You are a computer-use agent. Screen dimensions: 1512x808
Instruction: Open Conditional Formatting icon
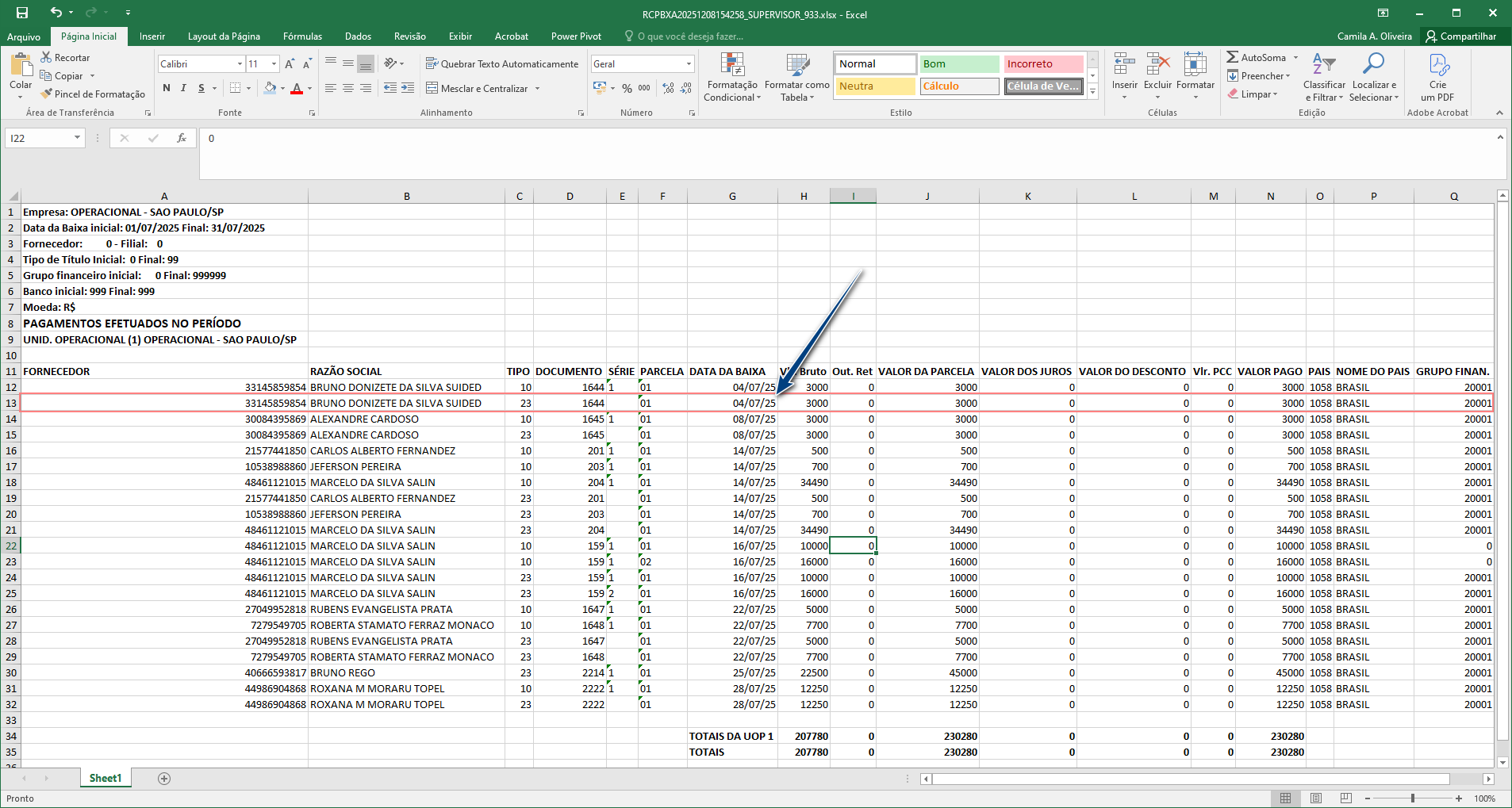731,65
